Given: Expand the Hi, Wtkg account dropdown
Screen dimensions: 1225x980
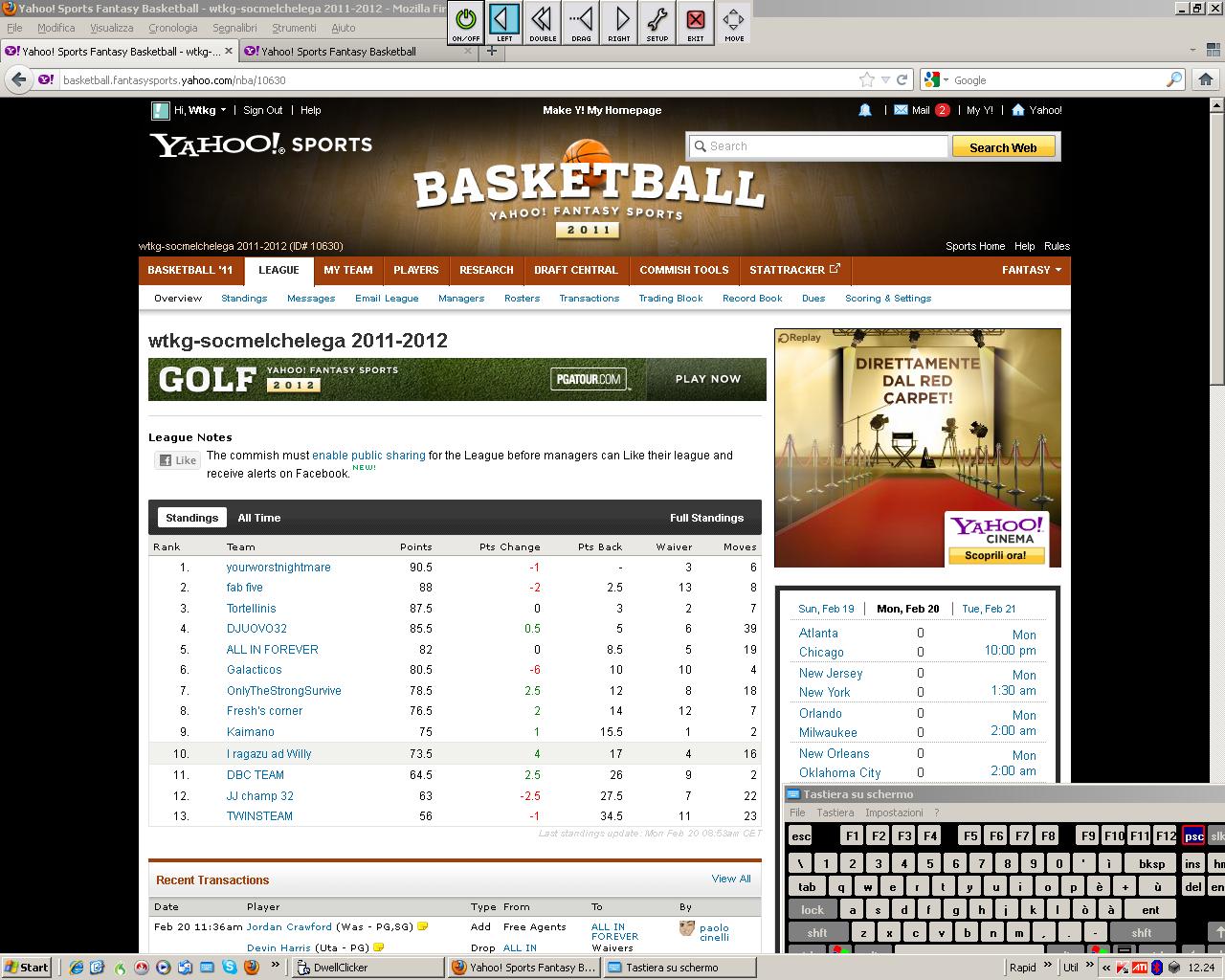Looking at the screenshot, I should tap(223, 110).
